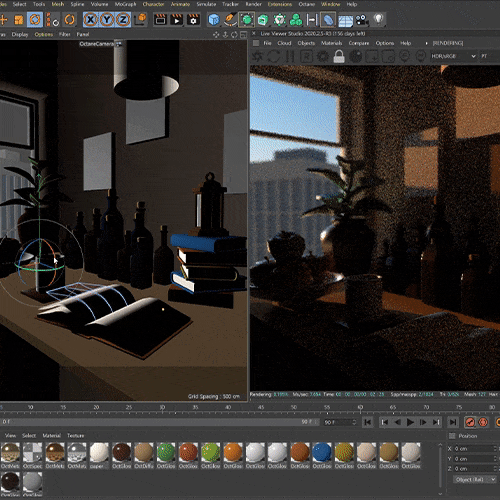Click the Light bulb icon in toolbar
Image resolution: width=500 pixels, height=500 pixels.
[x=378, y=20]
